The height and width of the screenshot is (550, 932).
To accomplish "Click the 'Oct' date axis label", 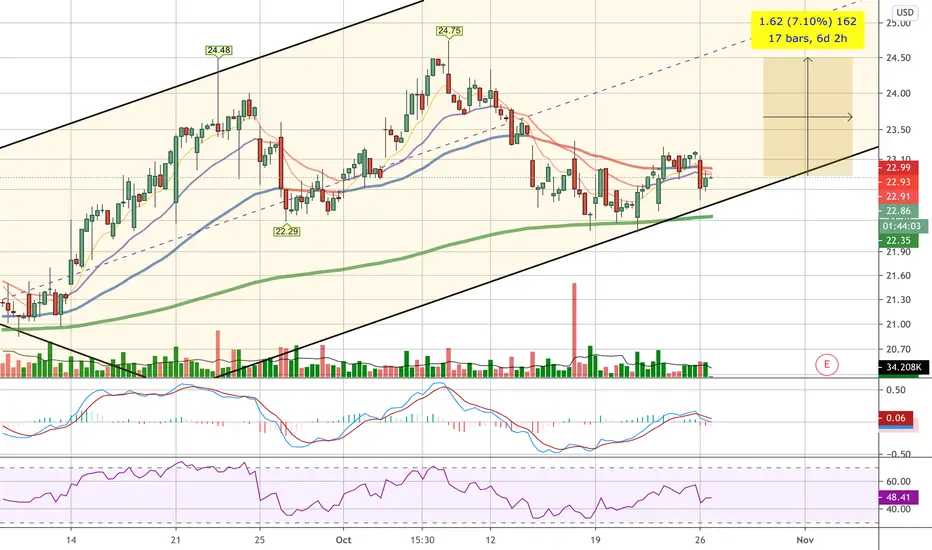I will 343,540.
